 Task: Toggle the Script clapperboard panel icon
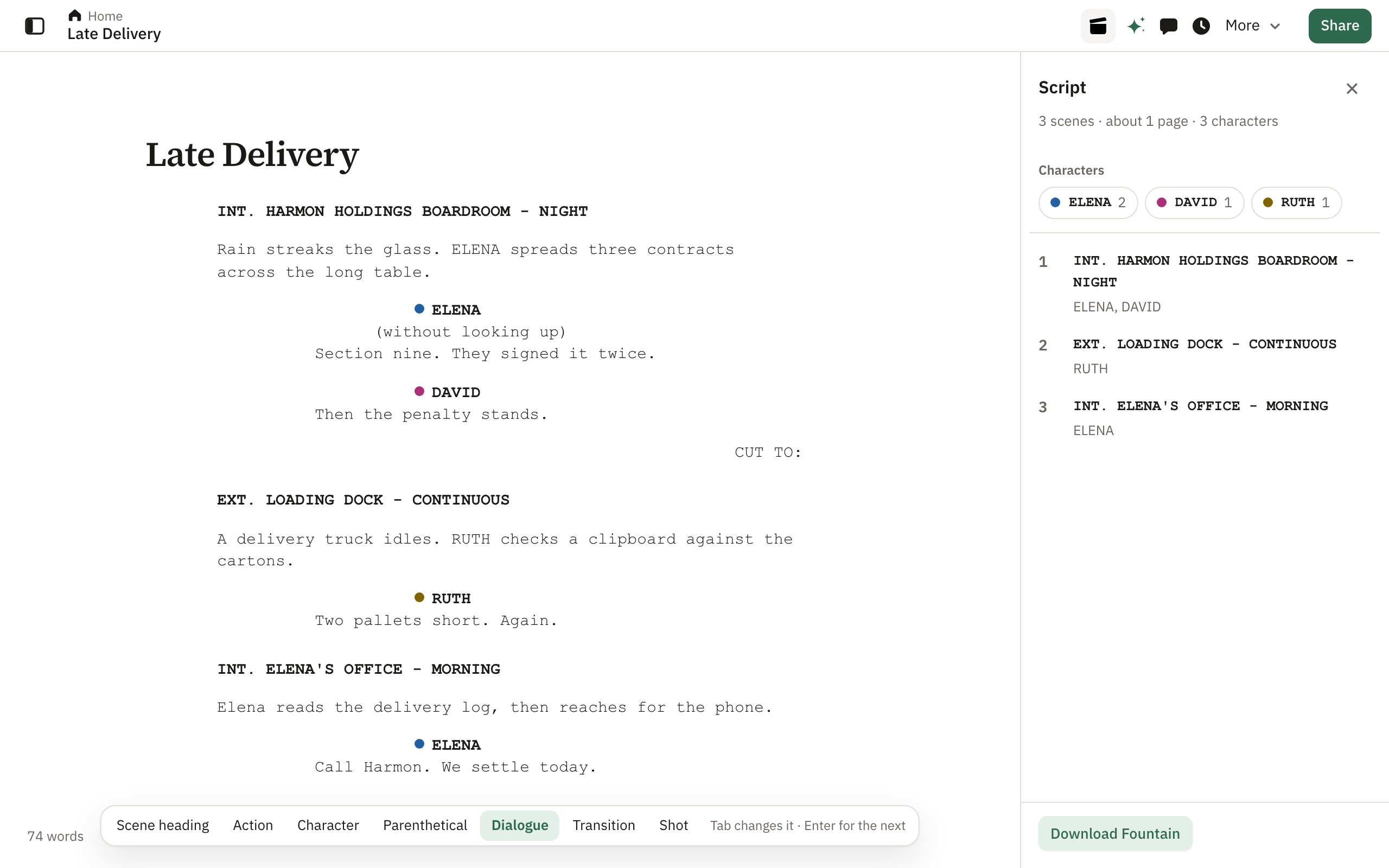1098,26
